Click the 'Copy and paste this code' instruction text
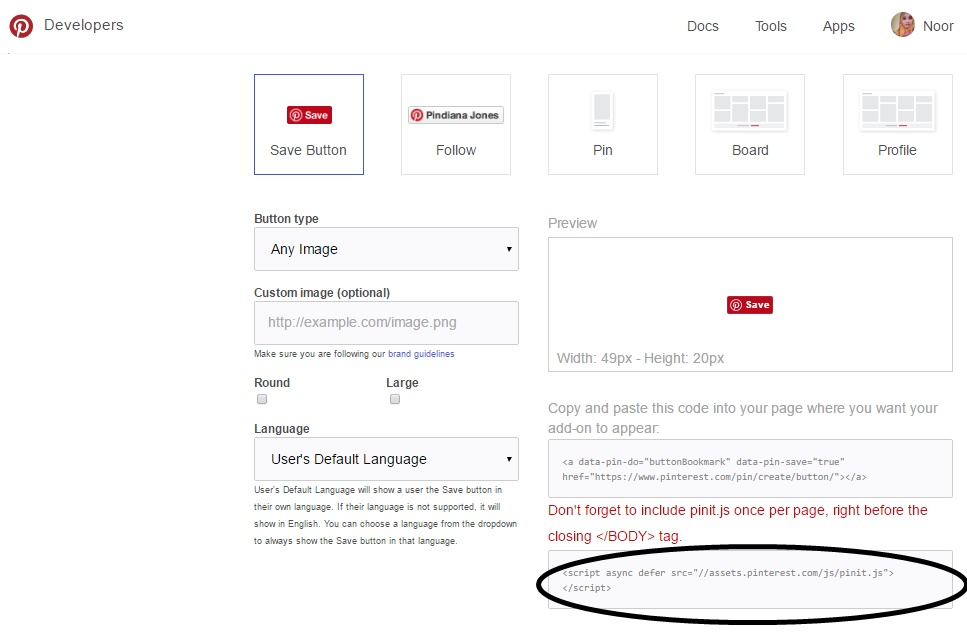The width and height of the screenshot is (967, 635). pos(743,418)
